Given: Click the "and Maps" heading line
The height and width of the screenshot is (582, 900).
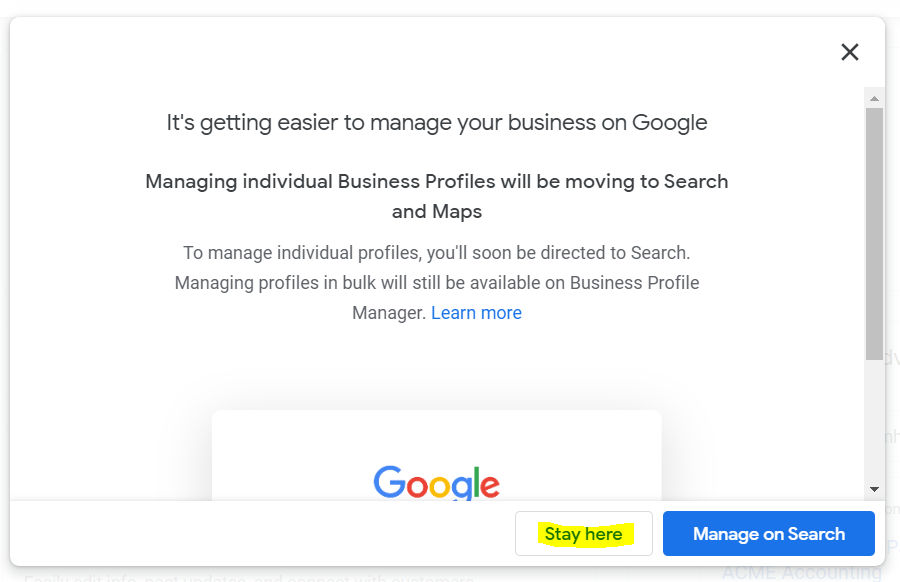Looking at the screenshot, I should [x=437, y=212].
